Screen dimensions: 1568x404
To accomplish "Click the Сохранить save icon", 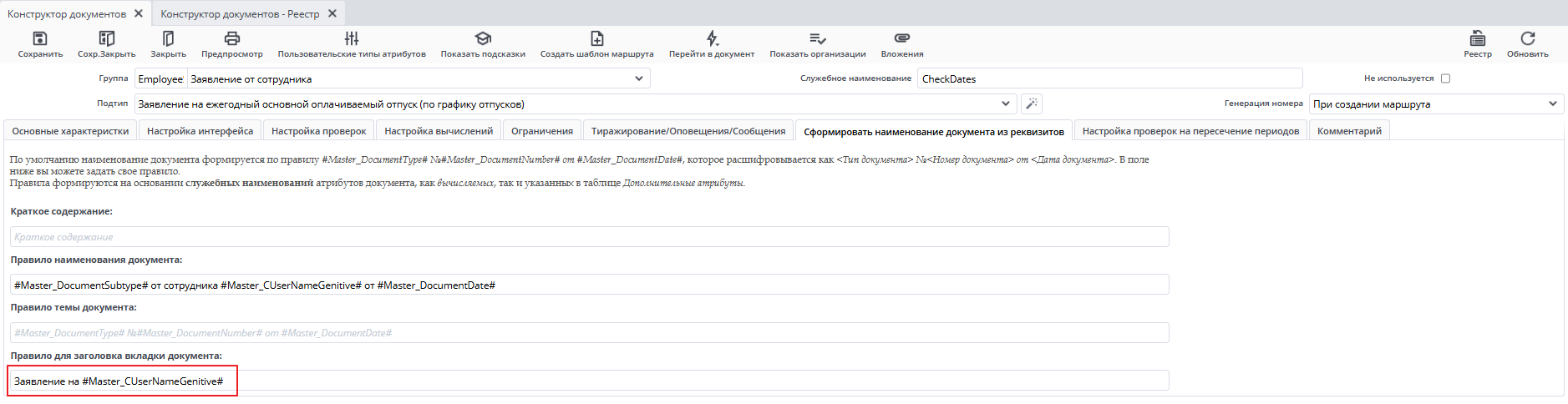I will 39,38.
